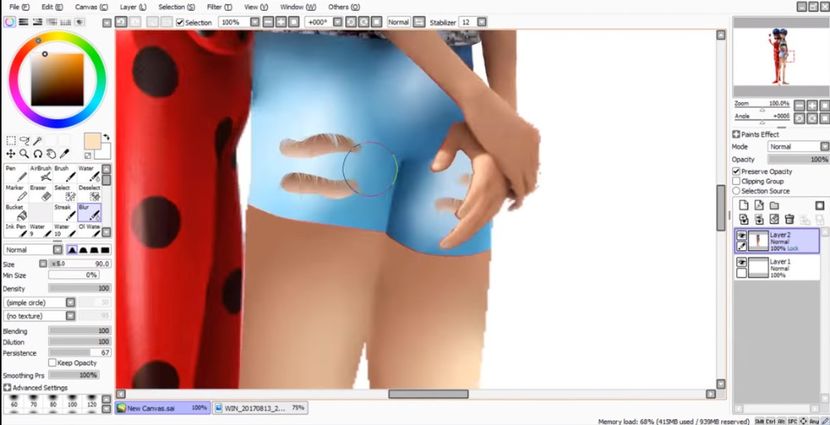
Task: Click the primary color swatch
Action: click(x=92, y=141)
